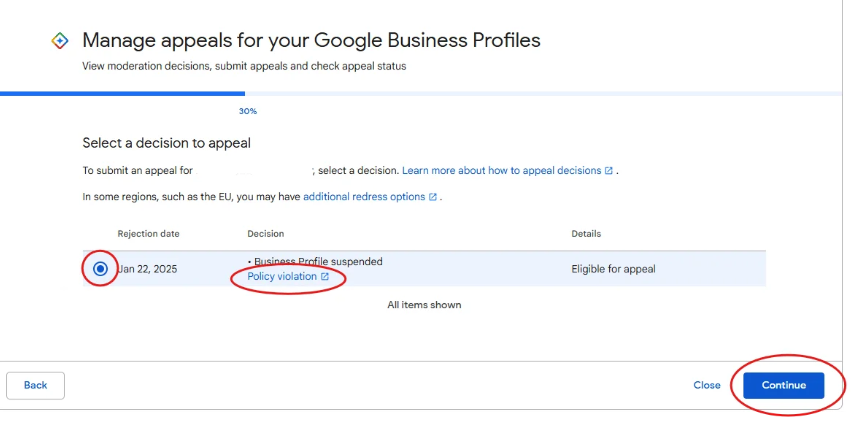851x423 pixels.
Task: Click external link icon after redress options
Action: pyautogui.click(x=433, y=197)
